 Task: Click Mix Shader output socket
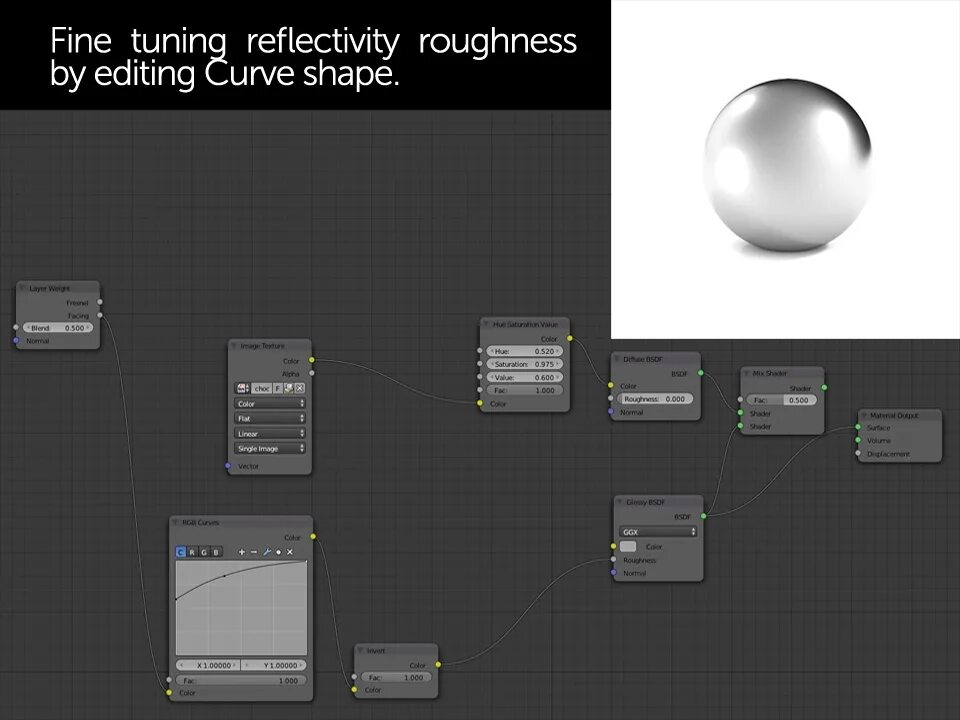[x=824, y=388]
